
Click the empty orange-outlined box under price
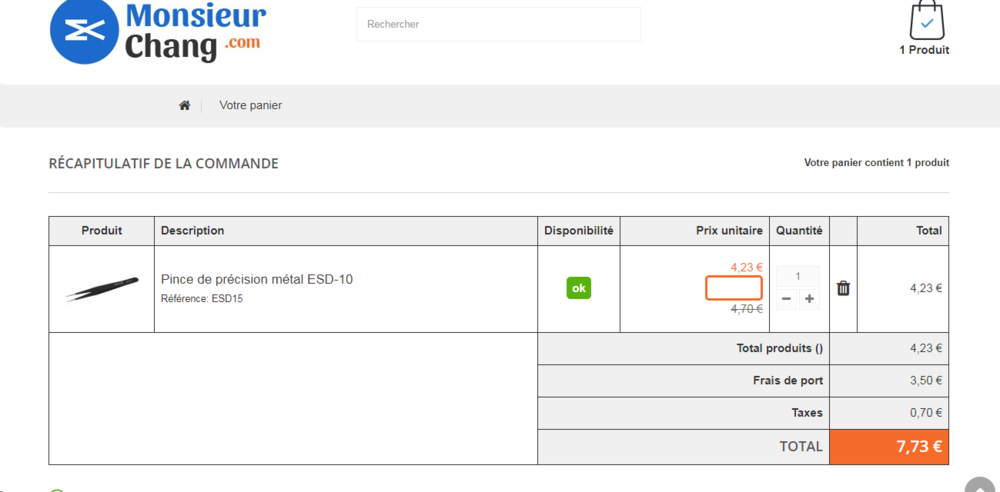734,288
